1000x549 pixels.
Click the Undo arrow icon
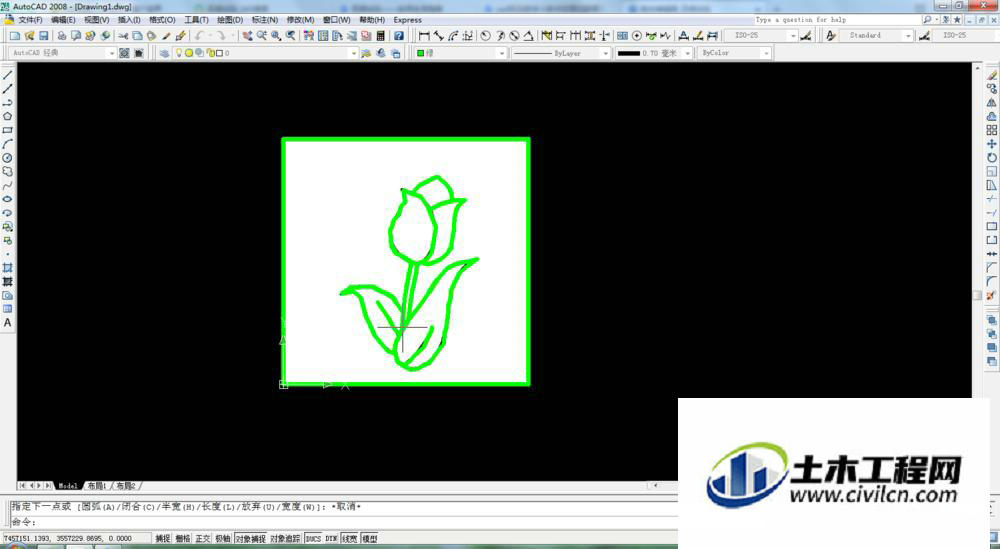(200, 36)
